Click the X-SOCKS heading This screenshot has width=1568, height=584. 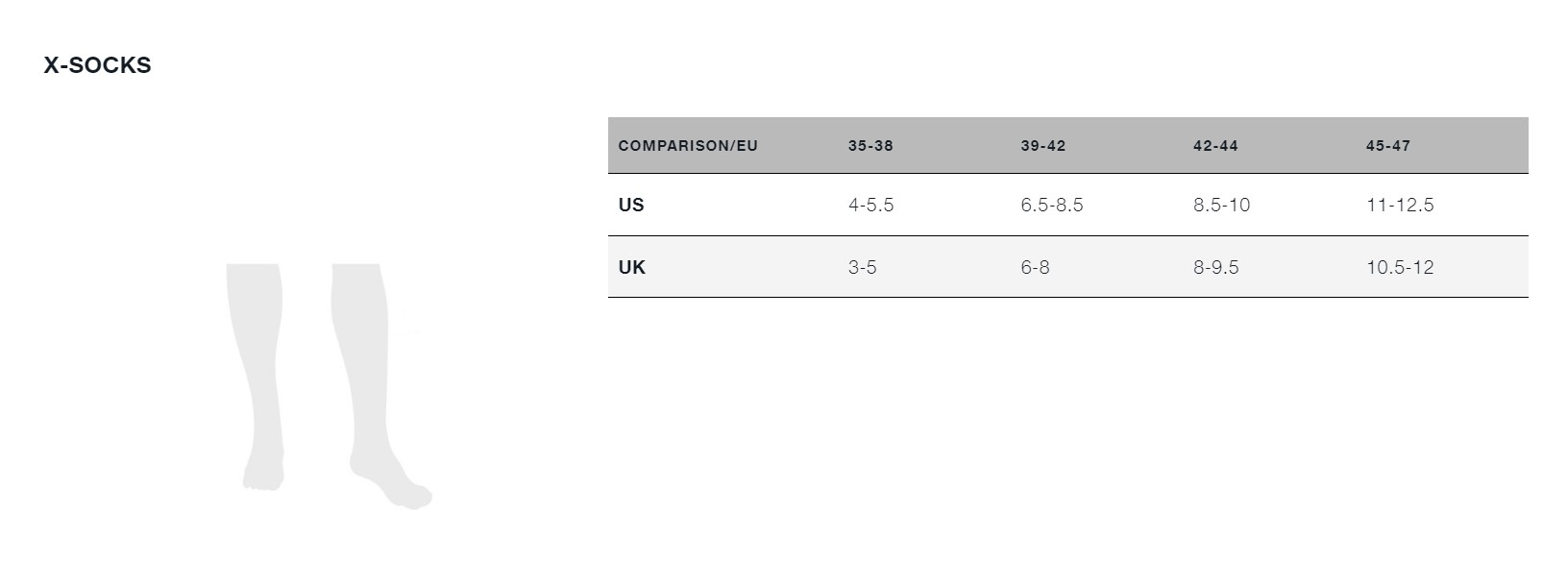(97, 65)
